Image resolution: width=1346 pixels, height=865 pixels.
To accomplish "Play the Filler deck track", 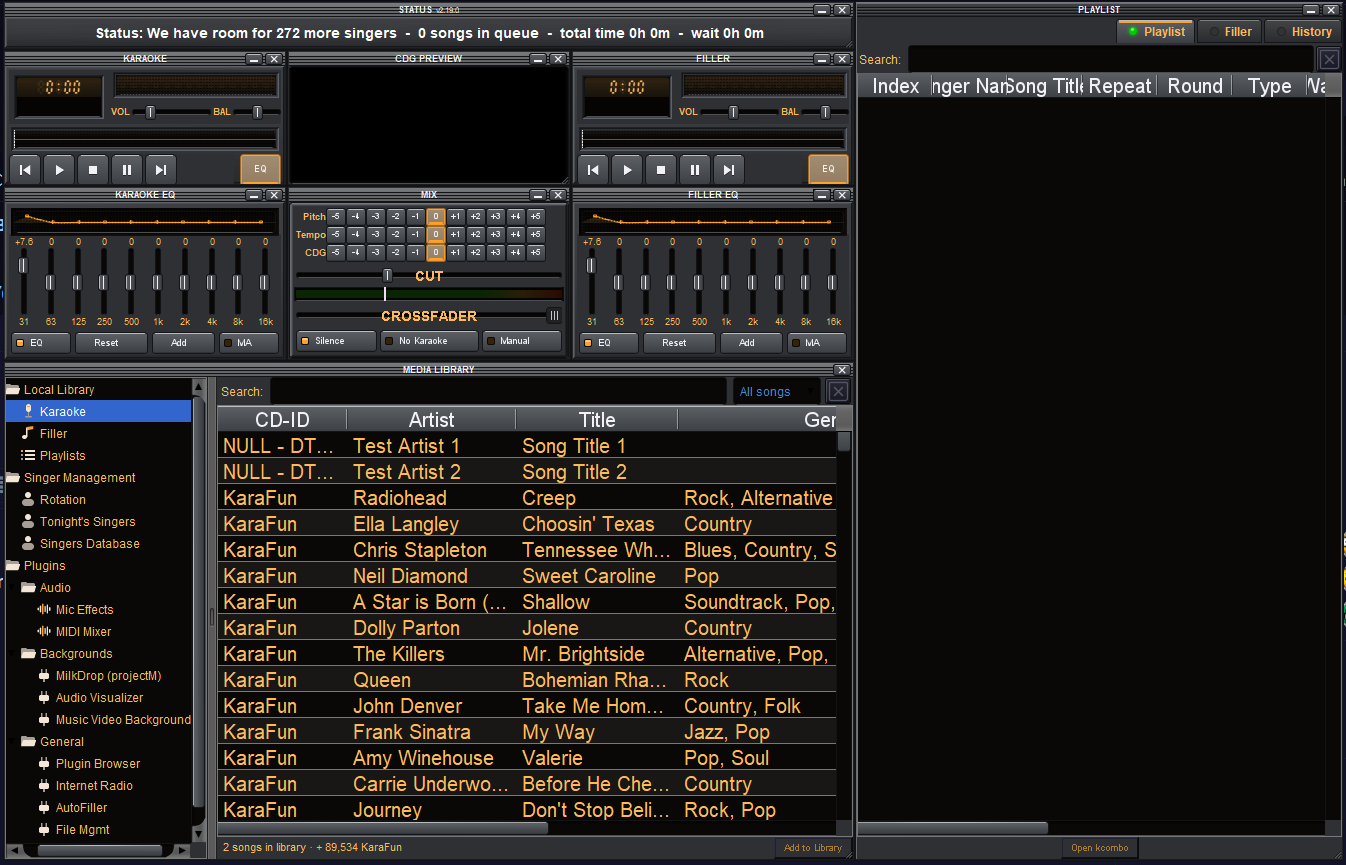I will [x=627, y=170].
